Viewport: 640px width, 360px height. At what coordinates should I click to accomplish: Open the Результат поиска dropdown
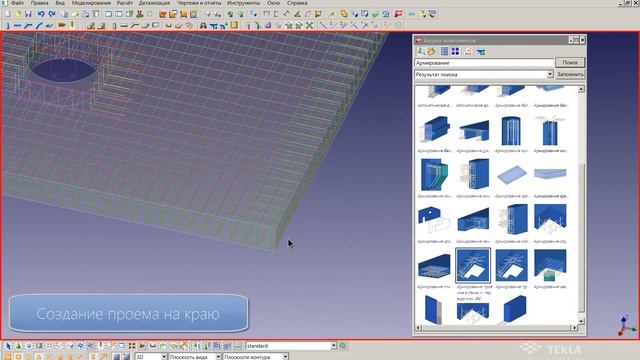[x=550, y=74]
